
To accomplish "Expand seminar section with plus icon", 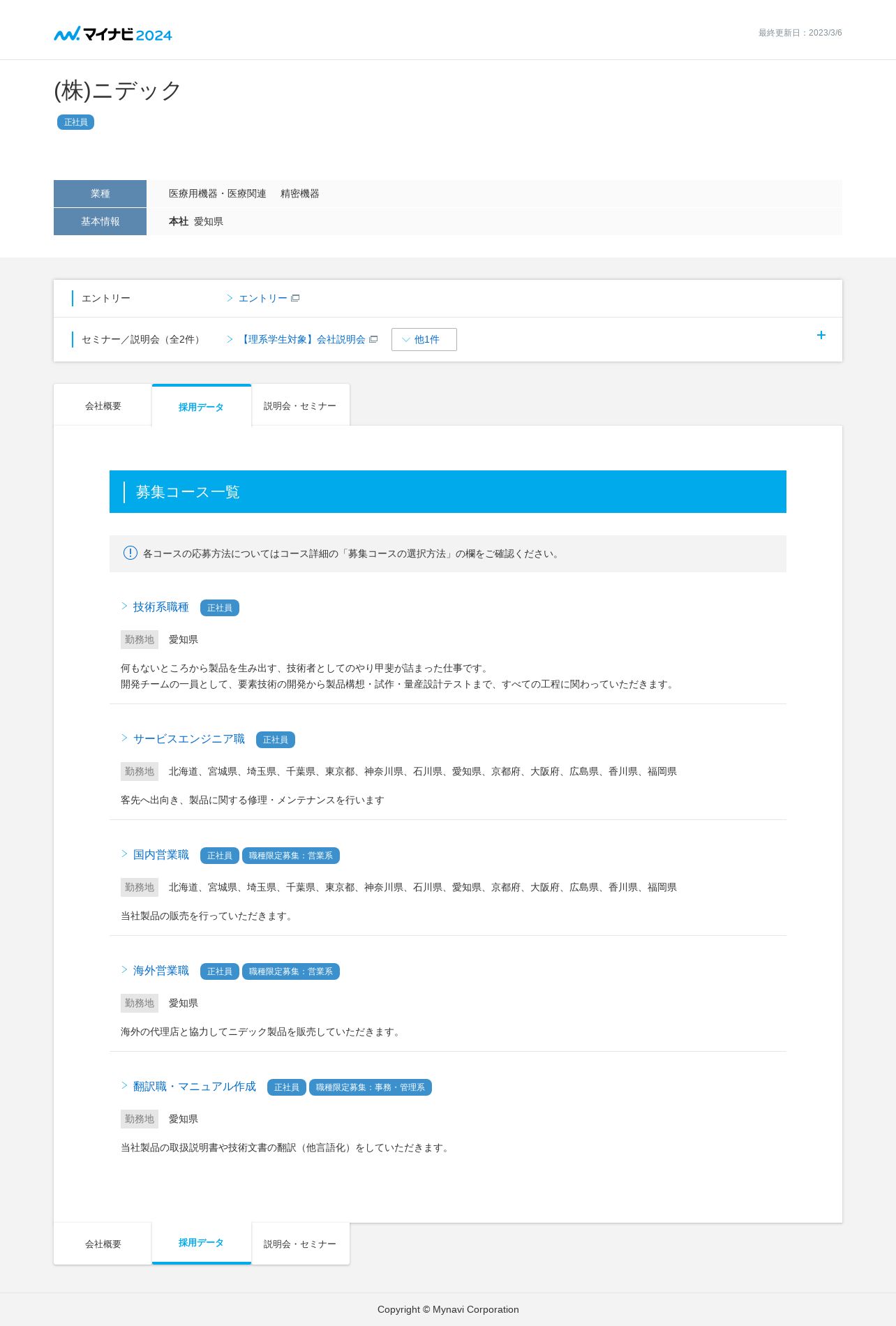I will coord(821,335).
